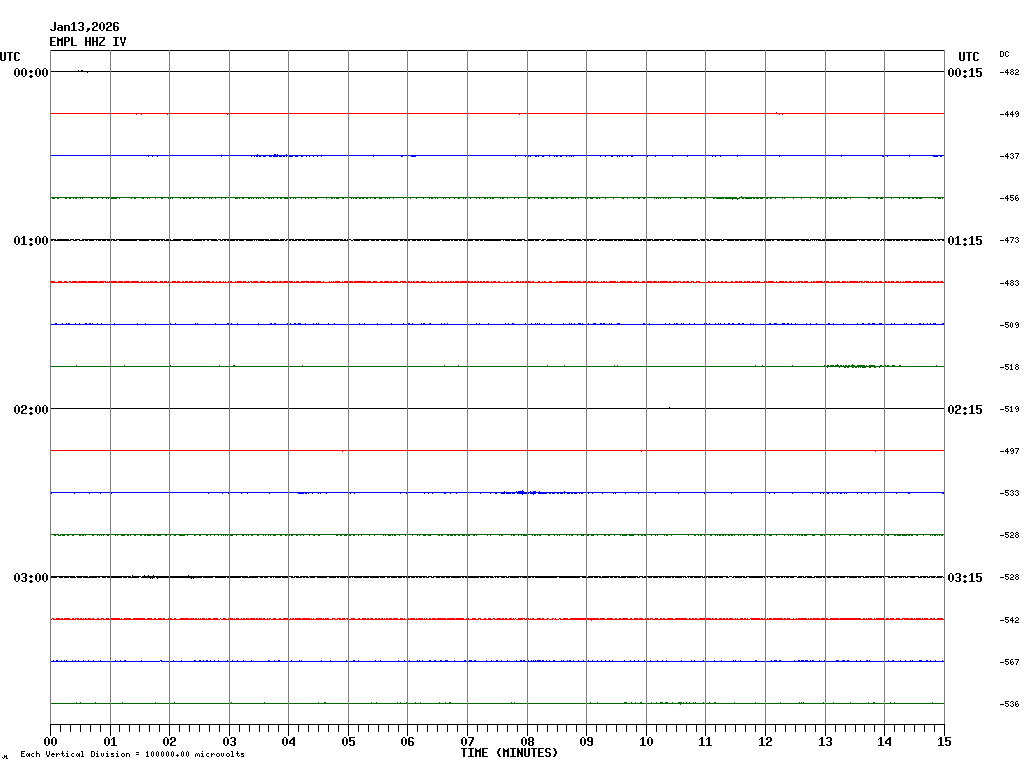Screen dimensions: 1024x768
Task: Click minute 00 on the time axis
Action: 50,742
